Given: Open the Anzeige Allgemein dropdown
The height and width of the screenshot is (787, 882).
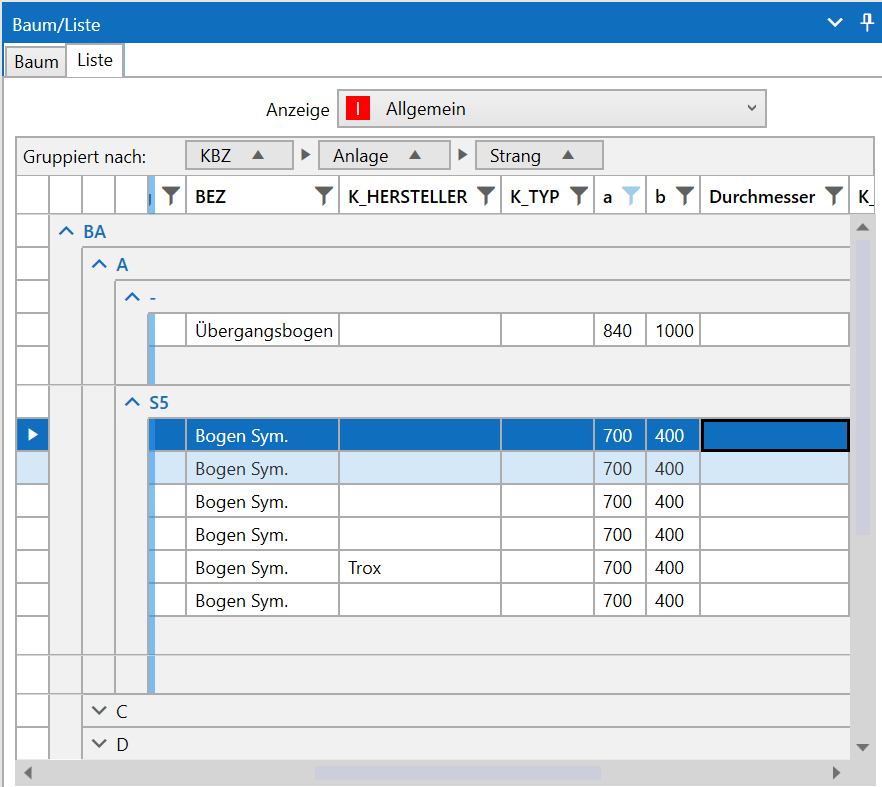Looking at the screenshot, I should (551, 108).
